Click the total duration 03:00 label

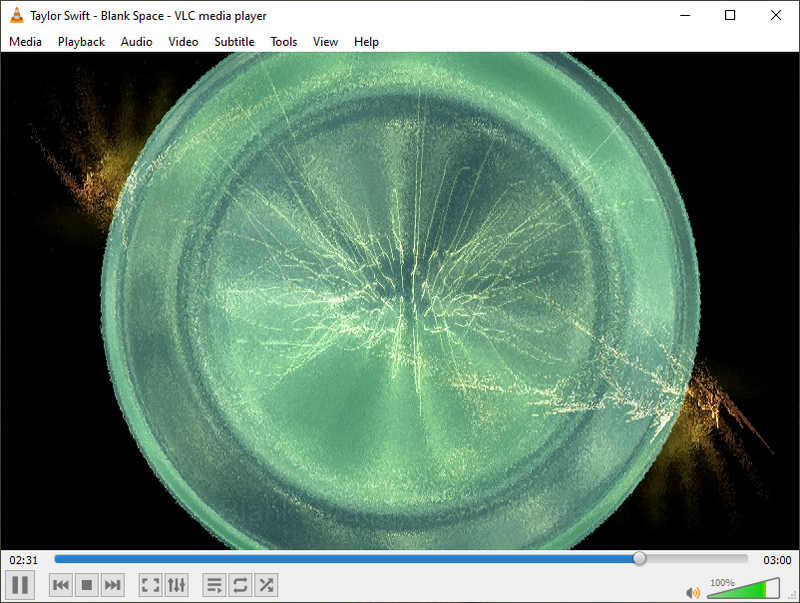click(777, 560)
